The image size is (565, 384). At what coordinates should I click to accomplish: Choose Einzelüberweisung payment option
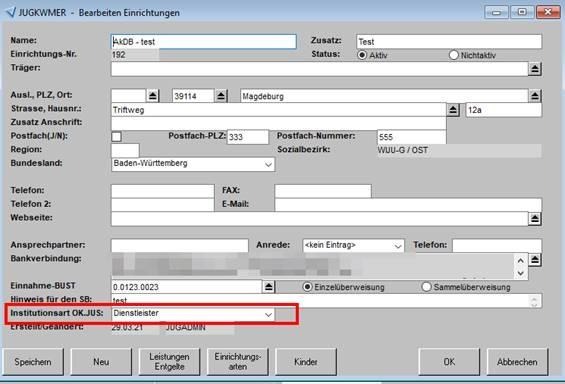coord(307,287)
